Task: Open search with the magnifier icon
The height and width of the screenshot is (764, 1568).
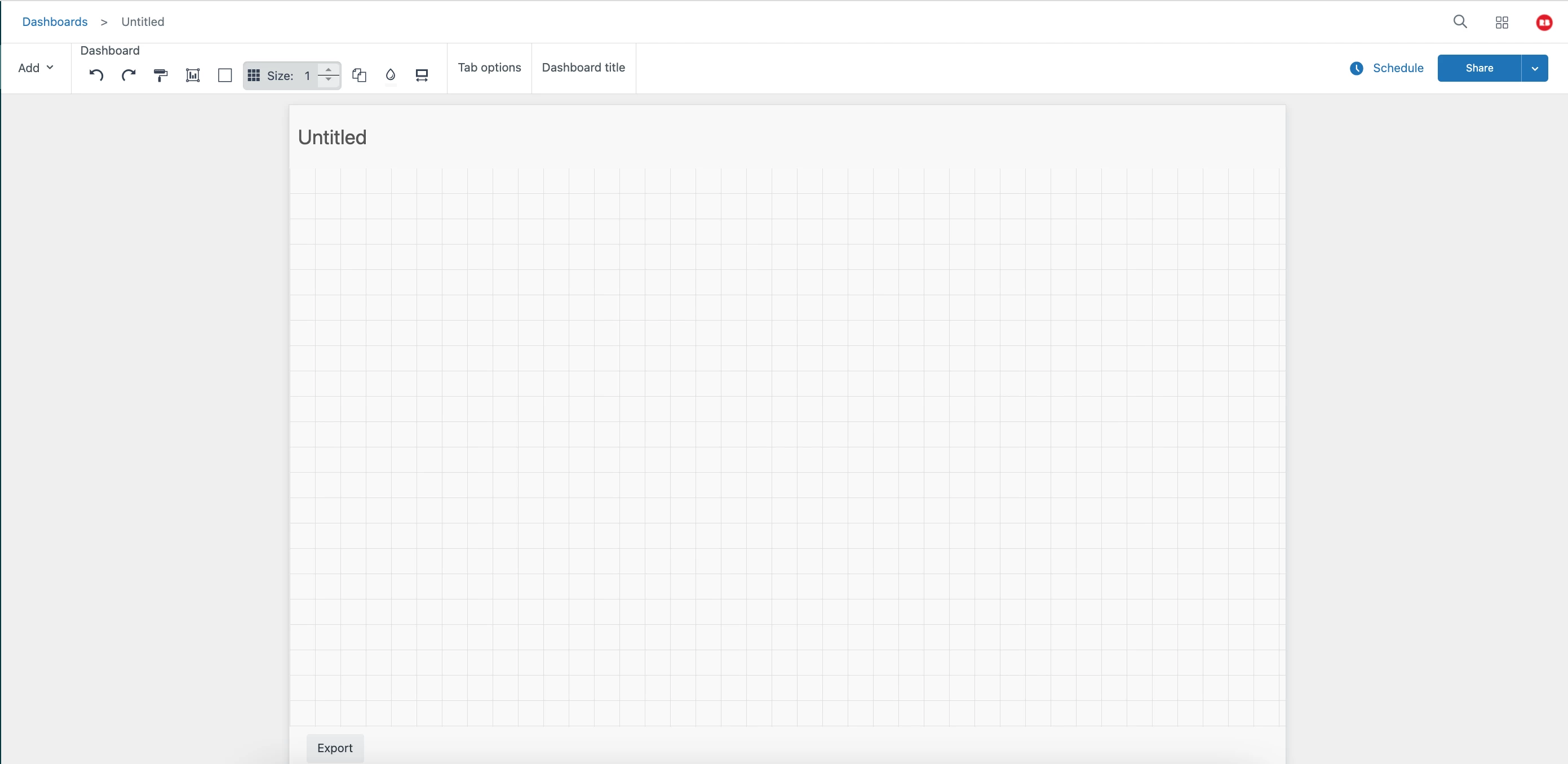Action: point(1460,22)
